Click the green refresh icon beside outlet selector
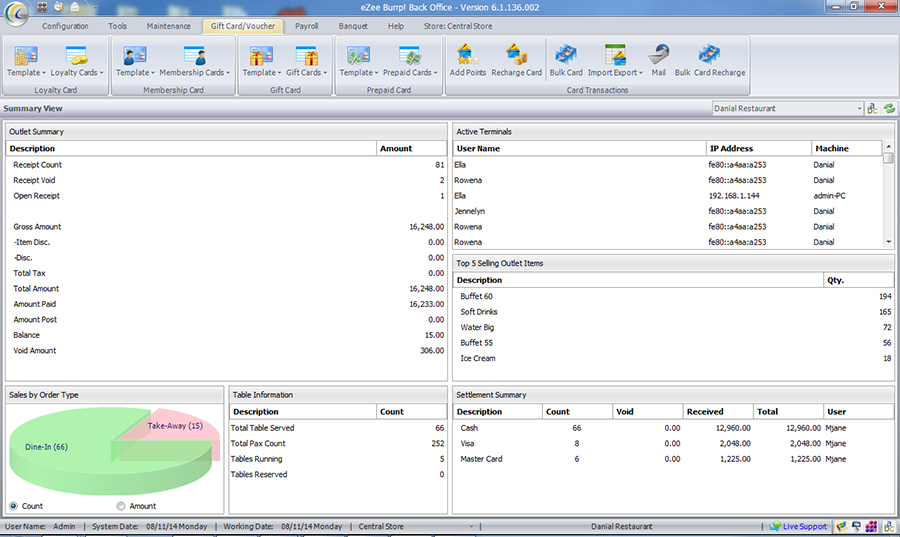This screenshot has height=537, width=900. tap(888, 108)
